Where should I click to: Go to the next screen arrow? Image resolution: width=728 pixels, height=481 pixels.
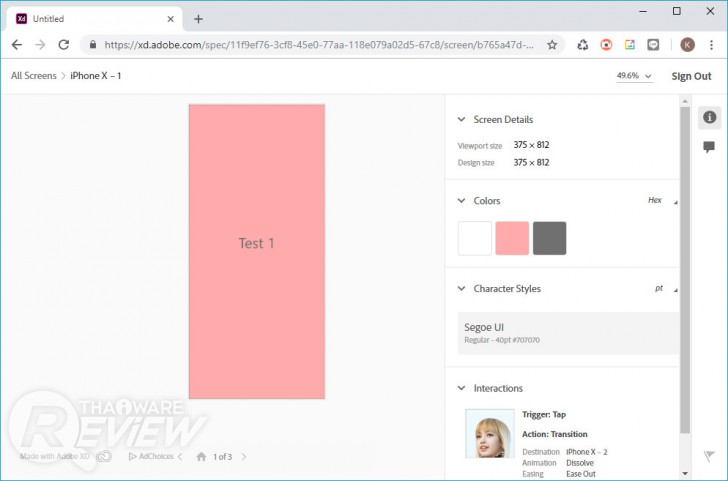pyautogui.click(x=244, y=457)
